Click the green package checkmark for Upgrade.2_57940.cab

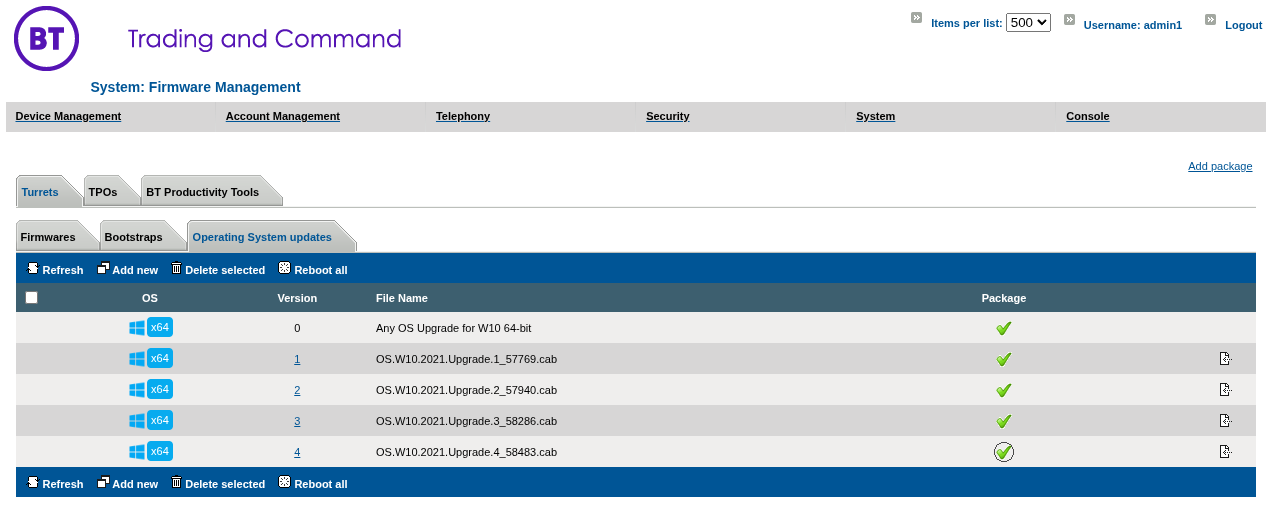pos(1004,390)
